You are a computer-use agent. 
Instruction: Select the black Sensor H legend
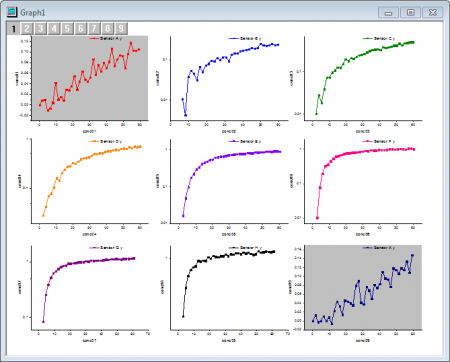pyautogui.click(x=245, y=248)
